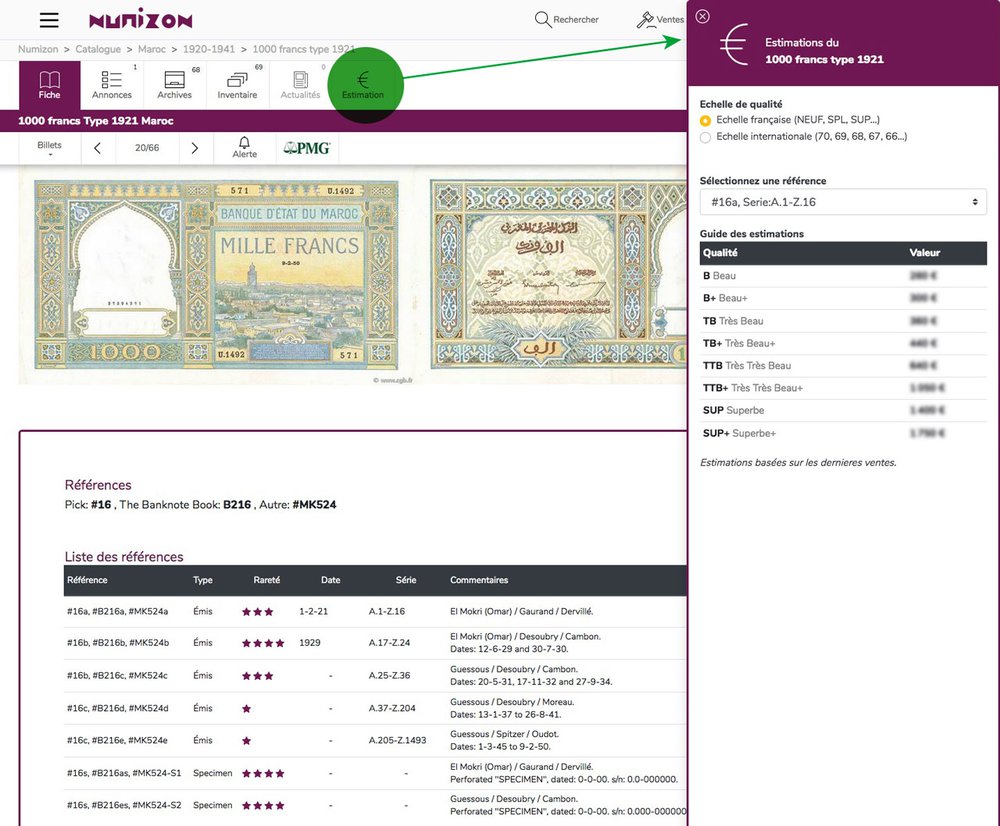Click specimen row #16s, #B216es
The image size is (1000, 826).
pos(376,805)
